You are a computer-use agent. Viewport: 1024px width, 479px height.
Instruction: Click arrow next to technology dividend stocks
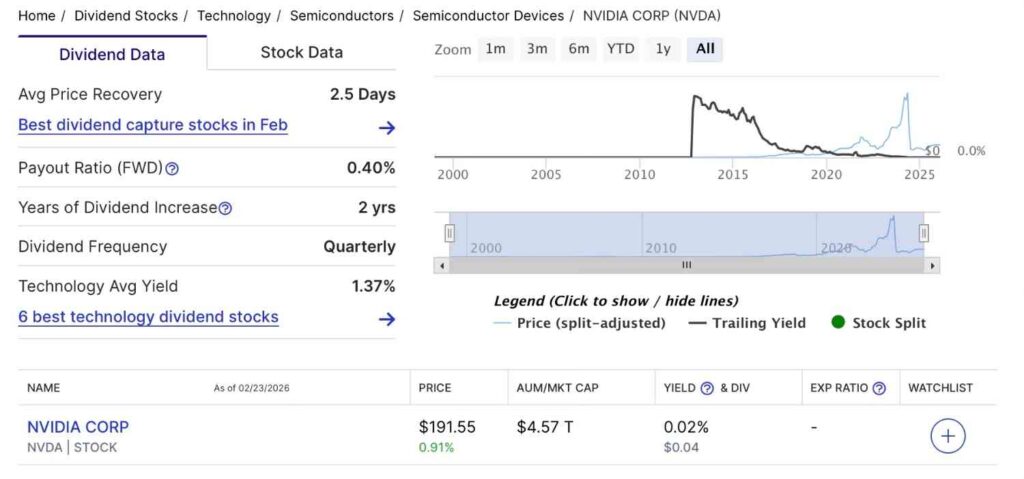pyautogui.click(x=387, y=319)
